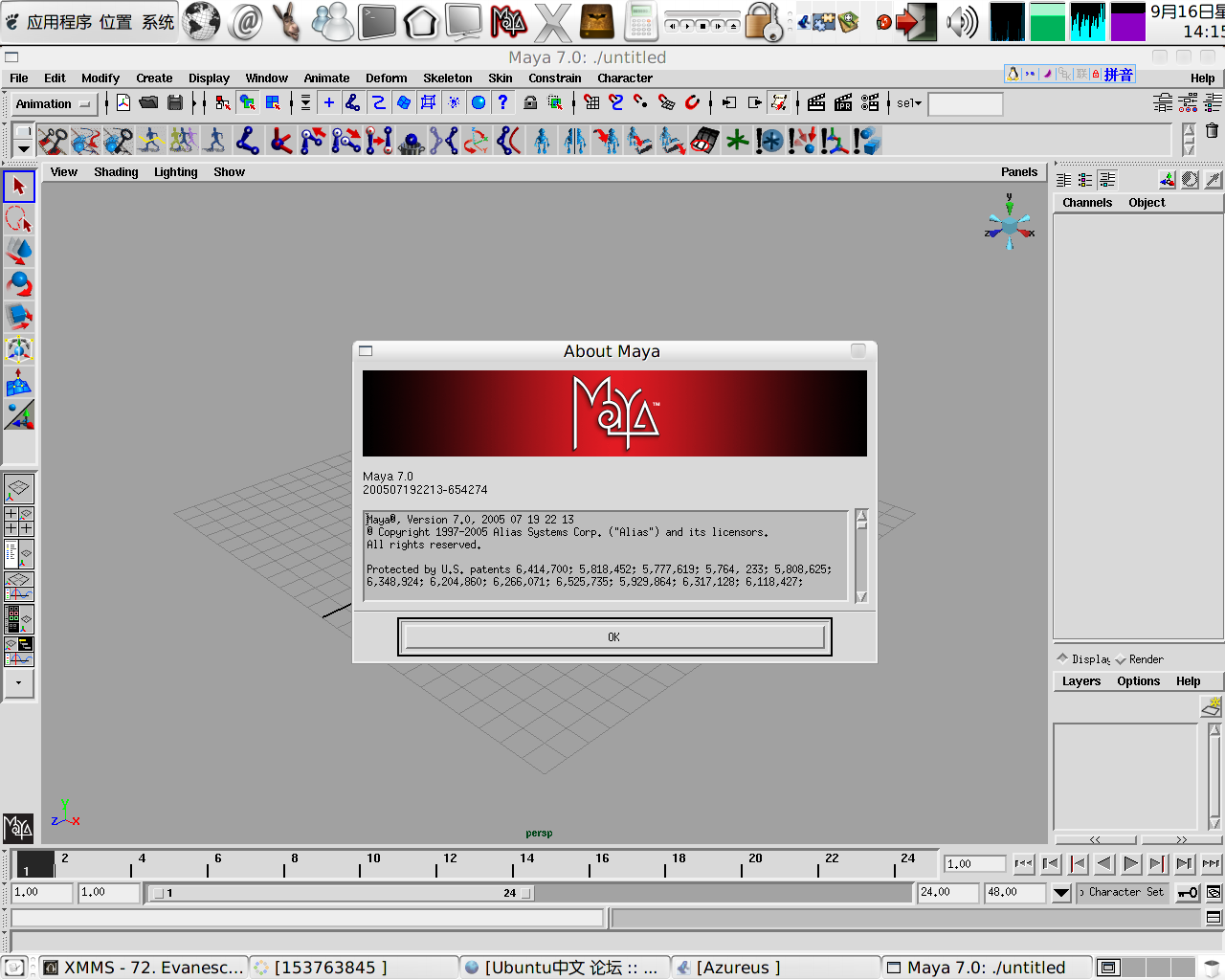
Task: Toggle Select by component type mode
Action: 273,102
